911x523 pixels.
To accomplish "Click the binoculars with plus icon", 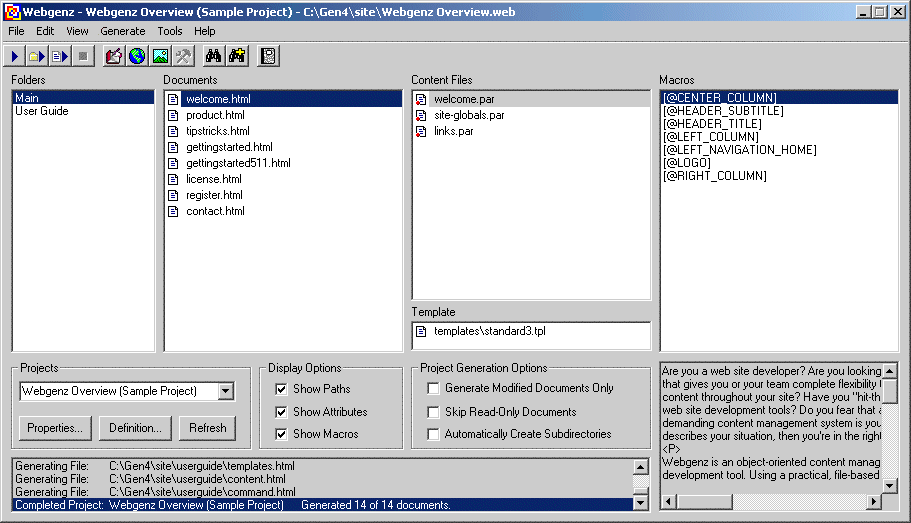I will click(237, 56).
